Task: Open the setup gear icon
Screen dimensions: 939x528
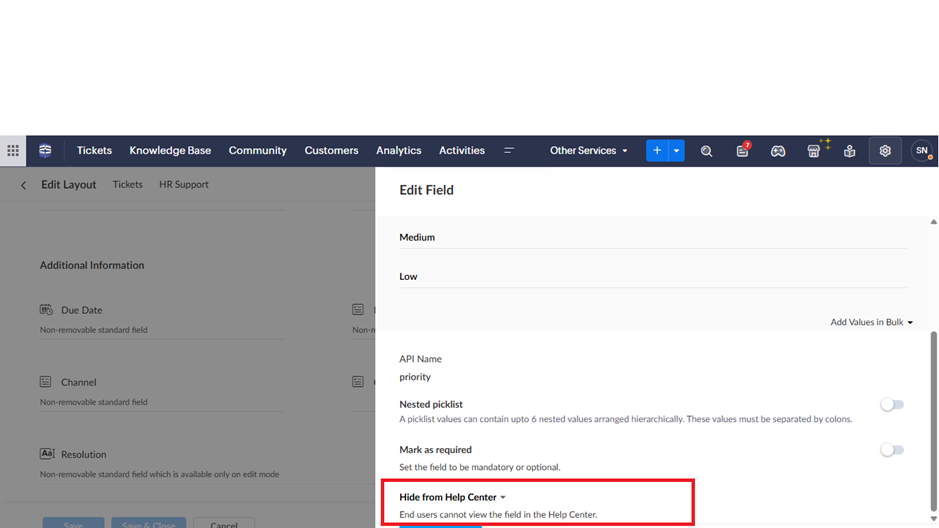Action: tap(885, 151)
